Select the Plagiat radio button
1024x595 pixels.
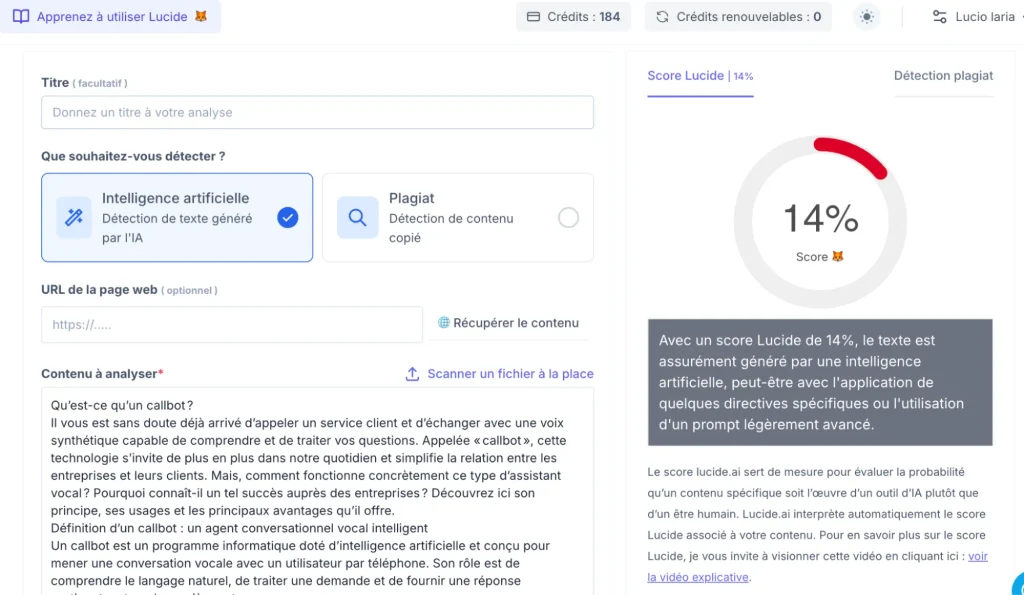click(x=568, y=217)
